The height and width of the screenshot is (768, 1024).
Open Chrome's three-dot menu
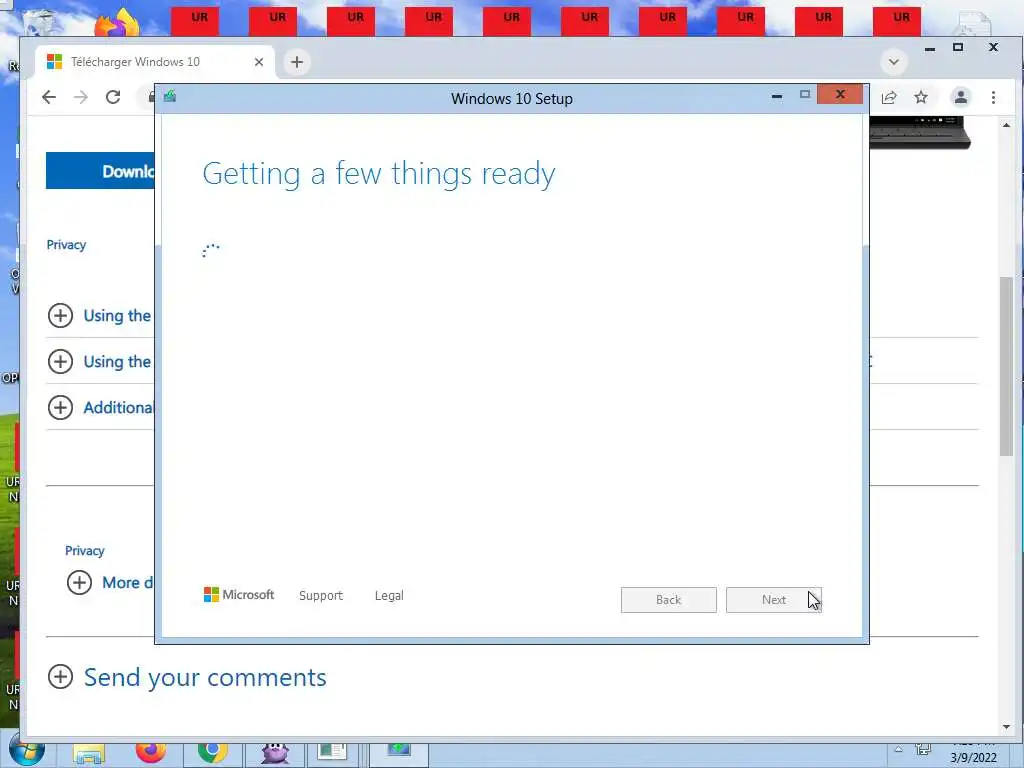tap(993, 97)
